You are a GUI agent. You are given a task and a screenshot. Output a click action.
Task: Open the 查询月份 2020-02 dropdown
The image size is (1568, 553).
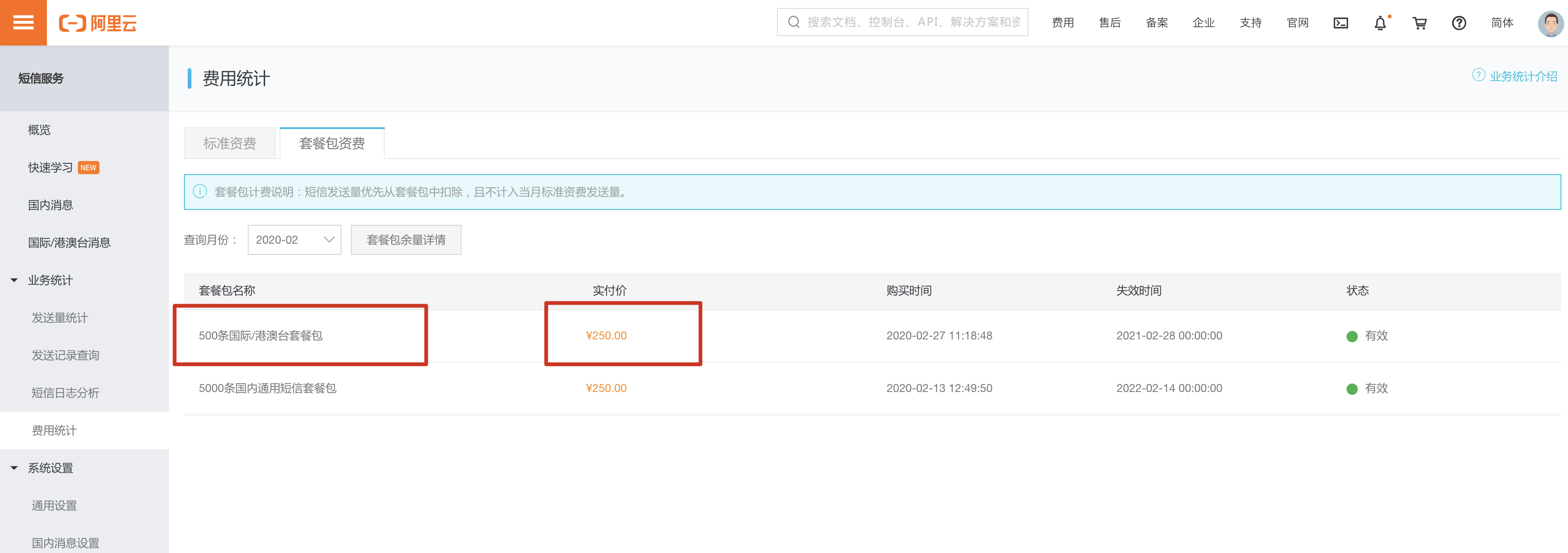[295, 240]
